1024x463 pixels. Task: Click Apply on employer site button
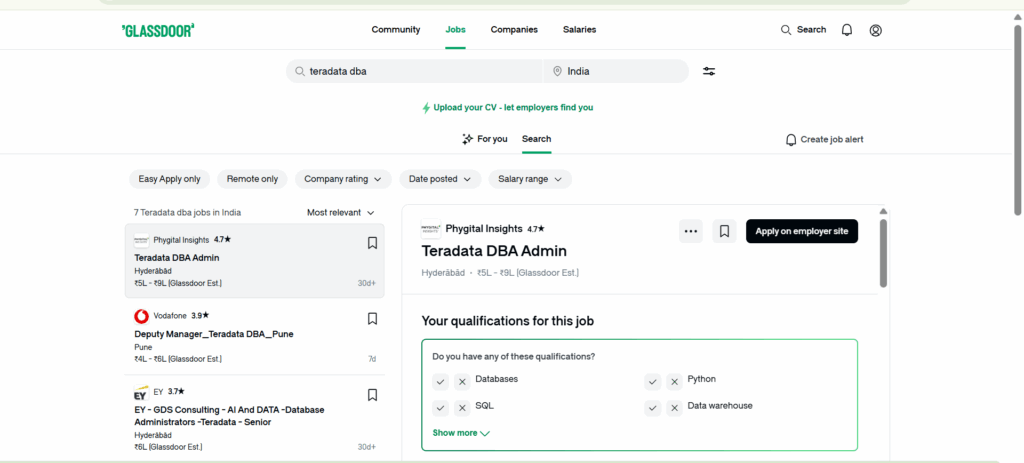point(802,231)
